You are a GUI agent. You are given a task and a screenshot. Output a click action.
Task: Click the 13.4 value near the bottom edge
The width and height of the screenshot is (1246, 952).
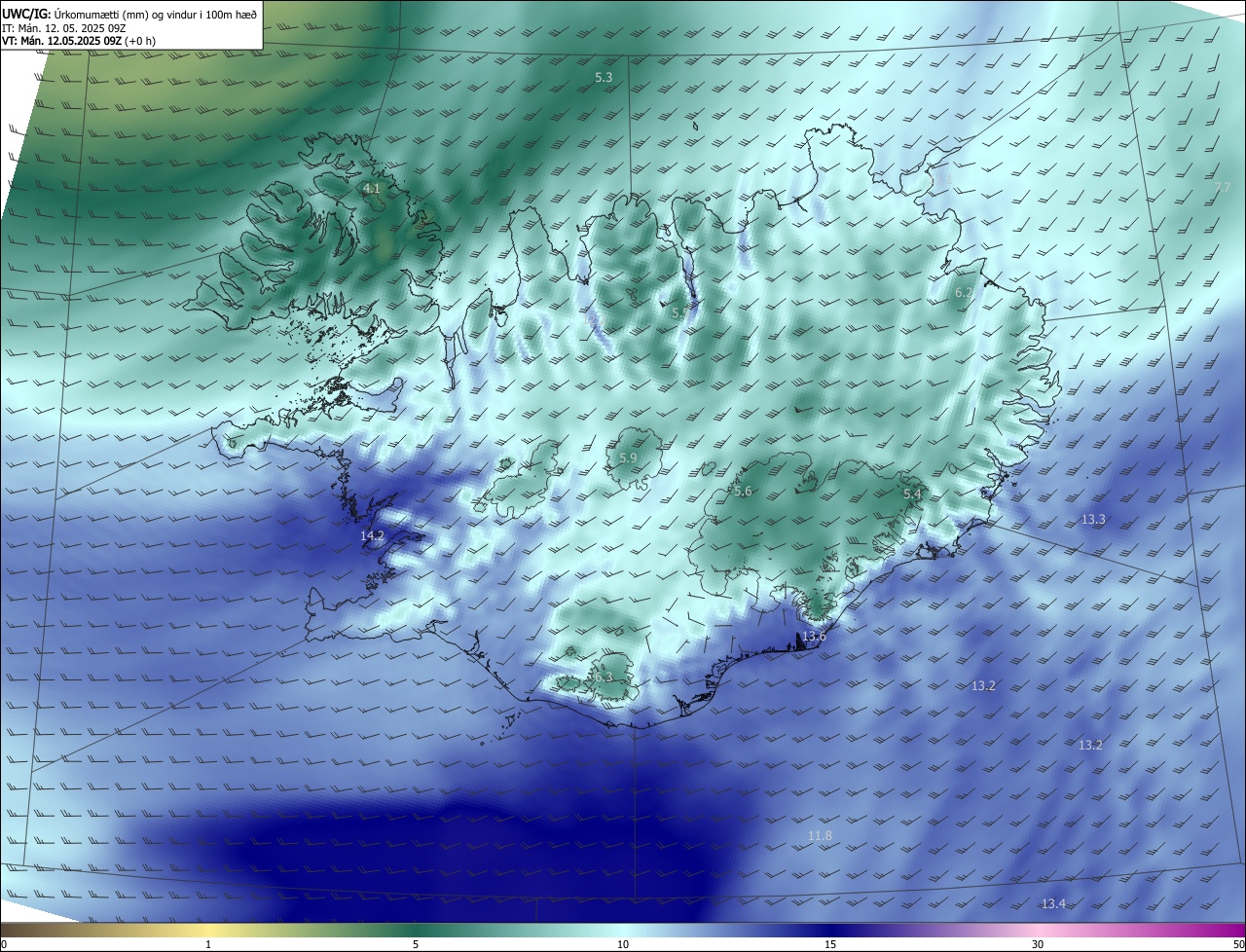point(1053,904)
